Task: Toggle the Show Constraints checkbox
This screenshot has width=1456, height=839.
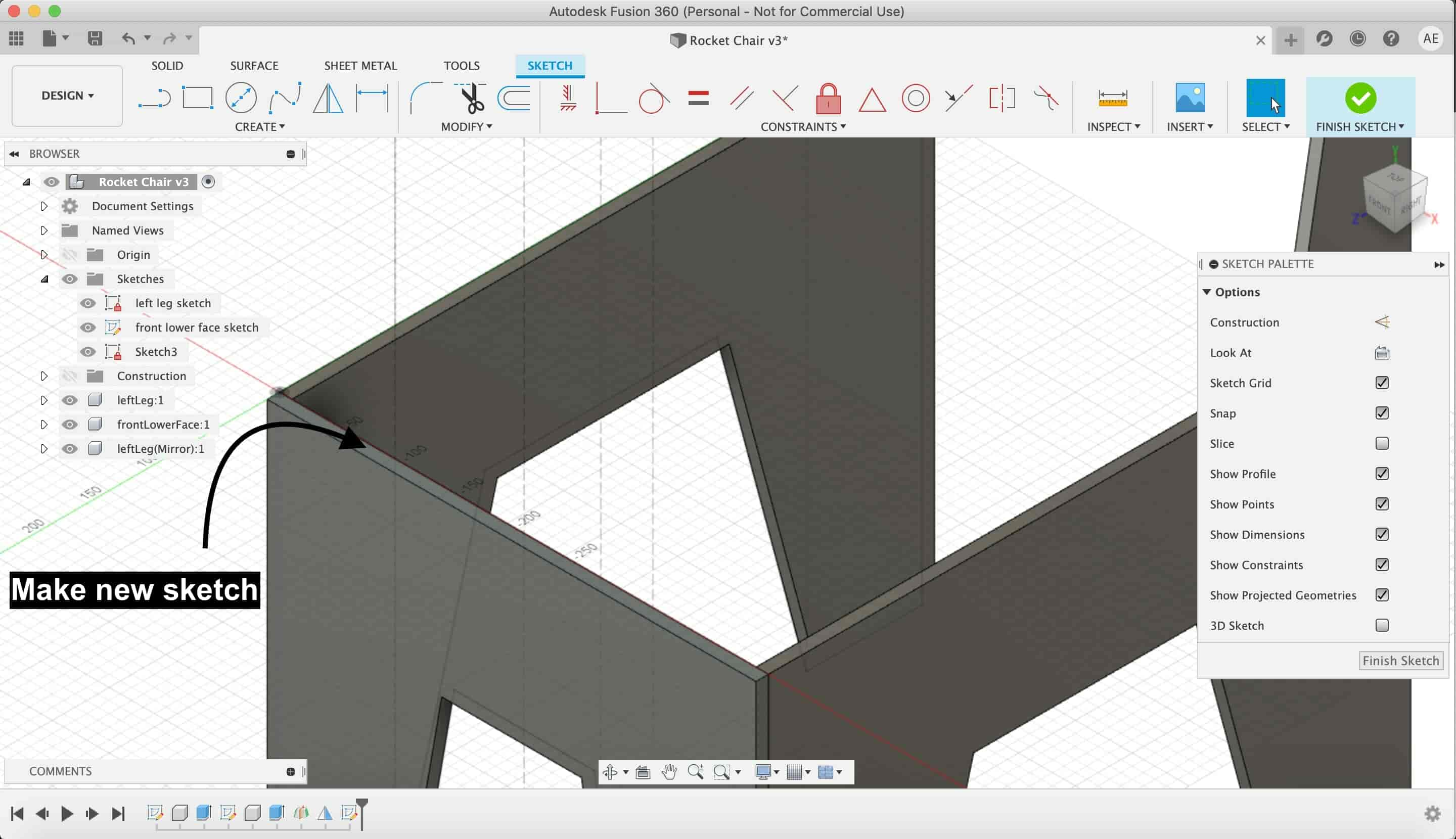Action: [x=1382, y=565]
